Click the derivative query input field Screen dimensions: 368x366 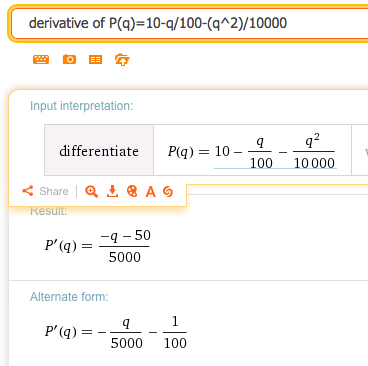pos(190,23)
